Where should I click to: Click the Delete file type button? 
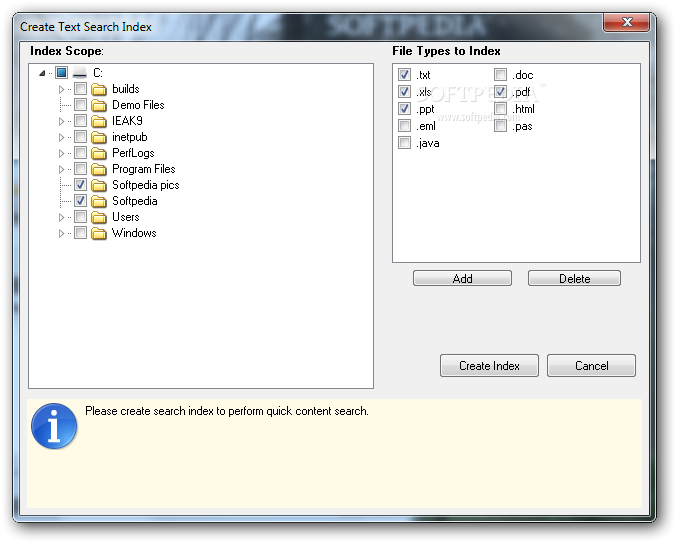(574, 278)
